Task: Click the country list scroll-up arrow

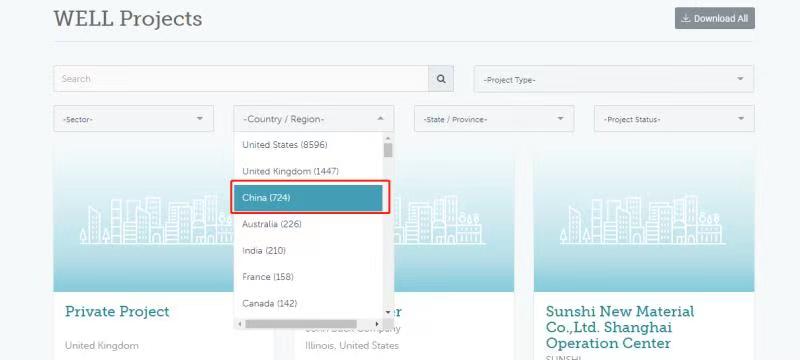Action: click(388, 138)
